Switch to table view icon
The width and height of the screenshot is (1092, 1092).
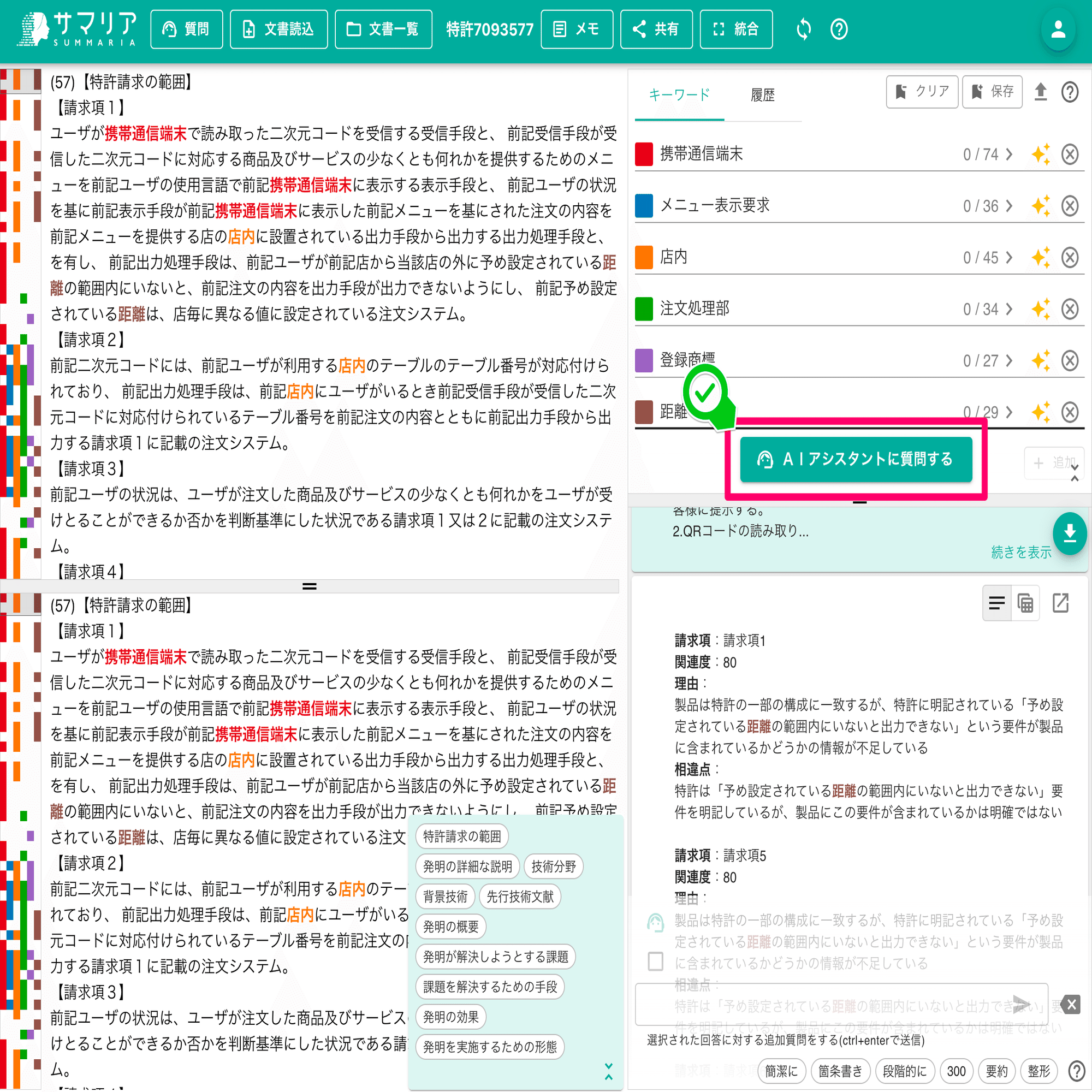point(1025,603)
